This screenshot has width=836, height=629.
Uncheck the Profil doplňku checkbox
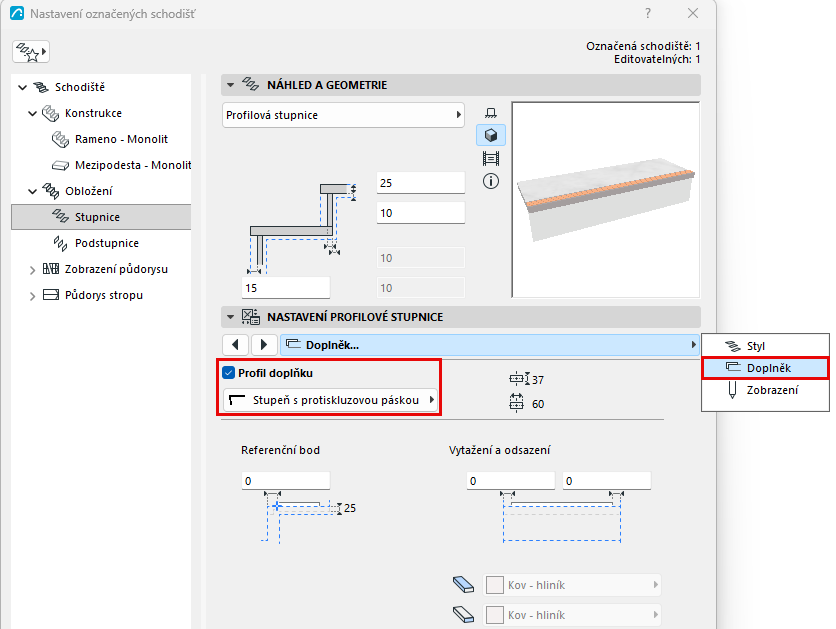(x=228, y=373)
